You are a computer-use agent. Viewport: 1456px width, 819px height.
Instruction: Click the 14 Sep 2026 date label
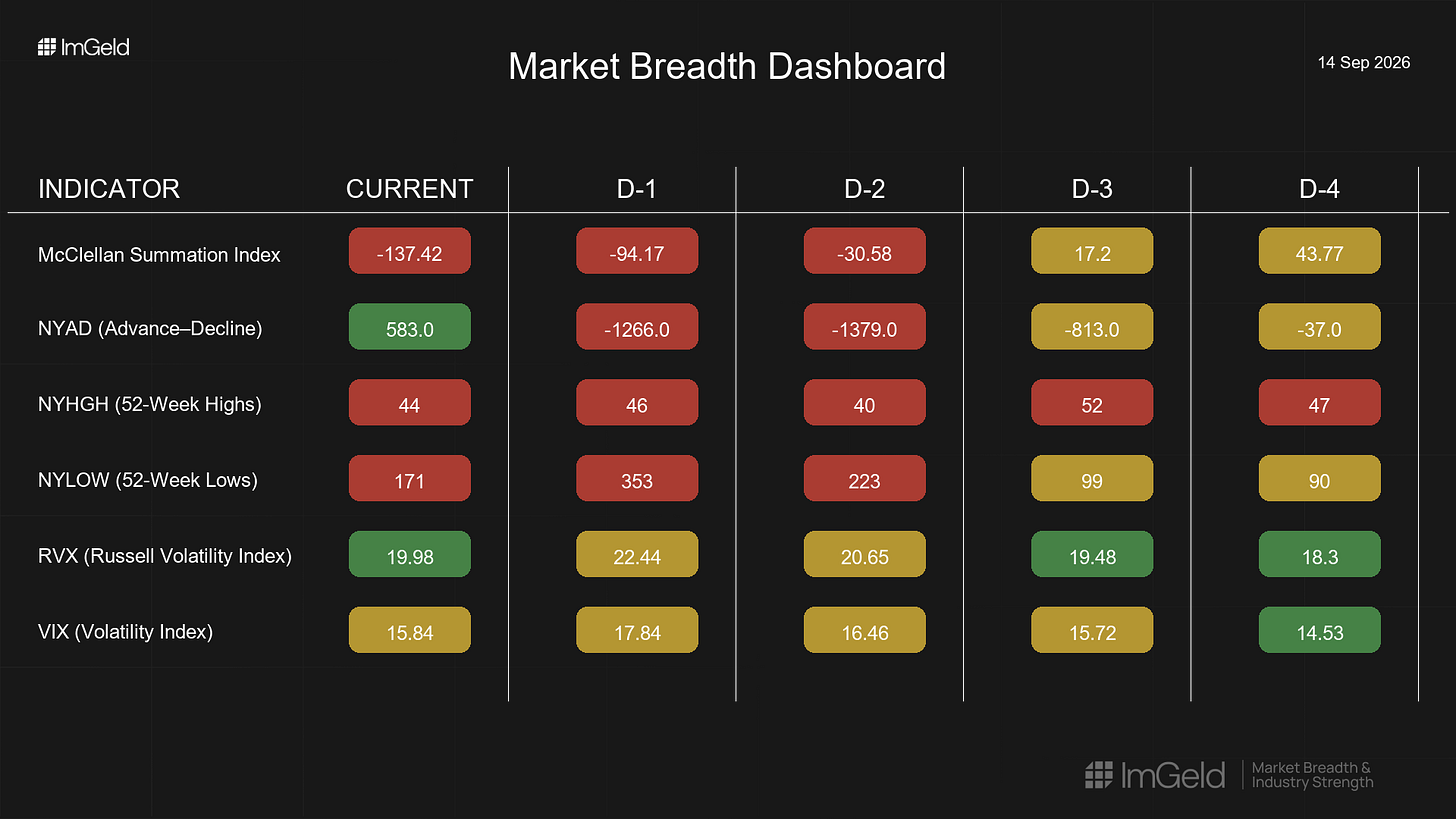point(1364,63)
